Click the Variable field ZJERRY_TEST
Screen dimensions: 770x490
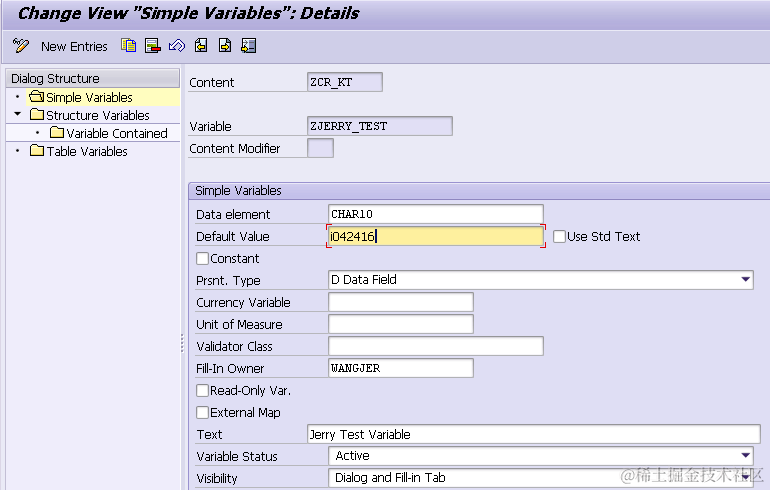click(x=380, y=126)
